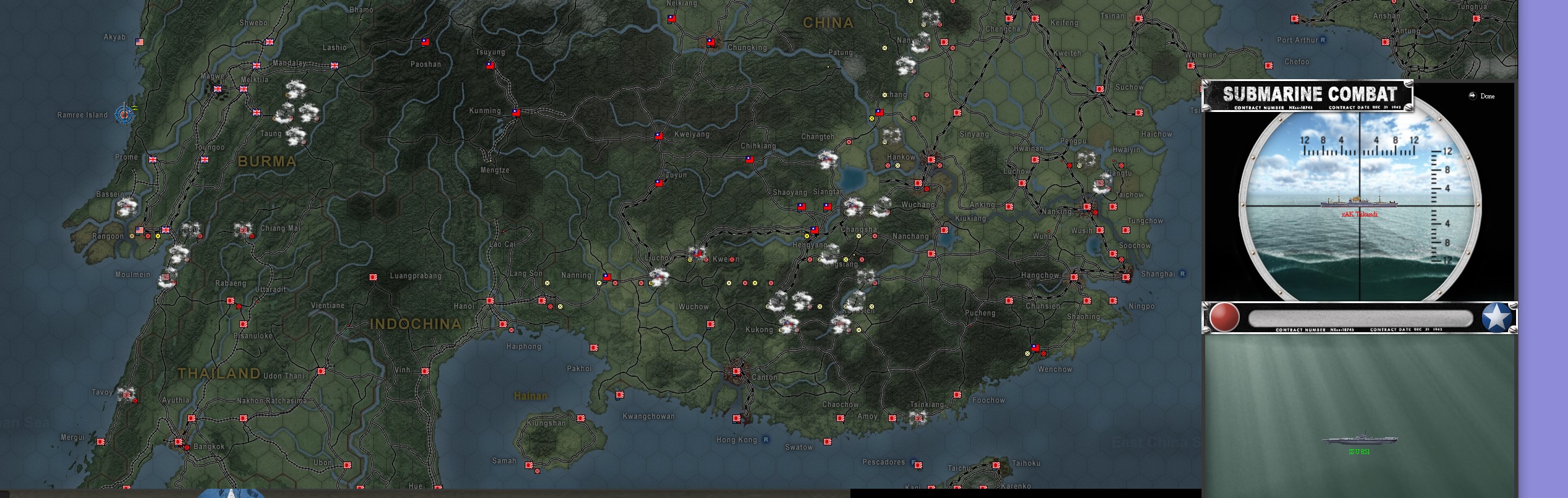Screen dimensions: 1568x498
Task: Select the Japanese base icon at Samah
Action: 529,465
